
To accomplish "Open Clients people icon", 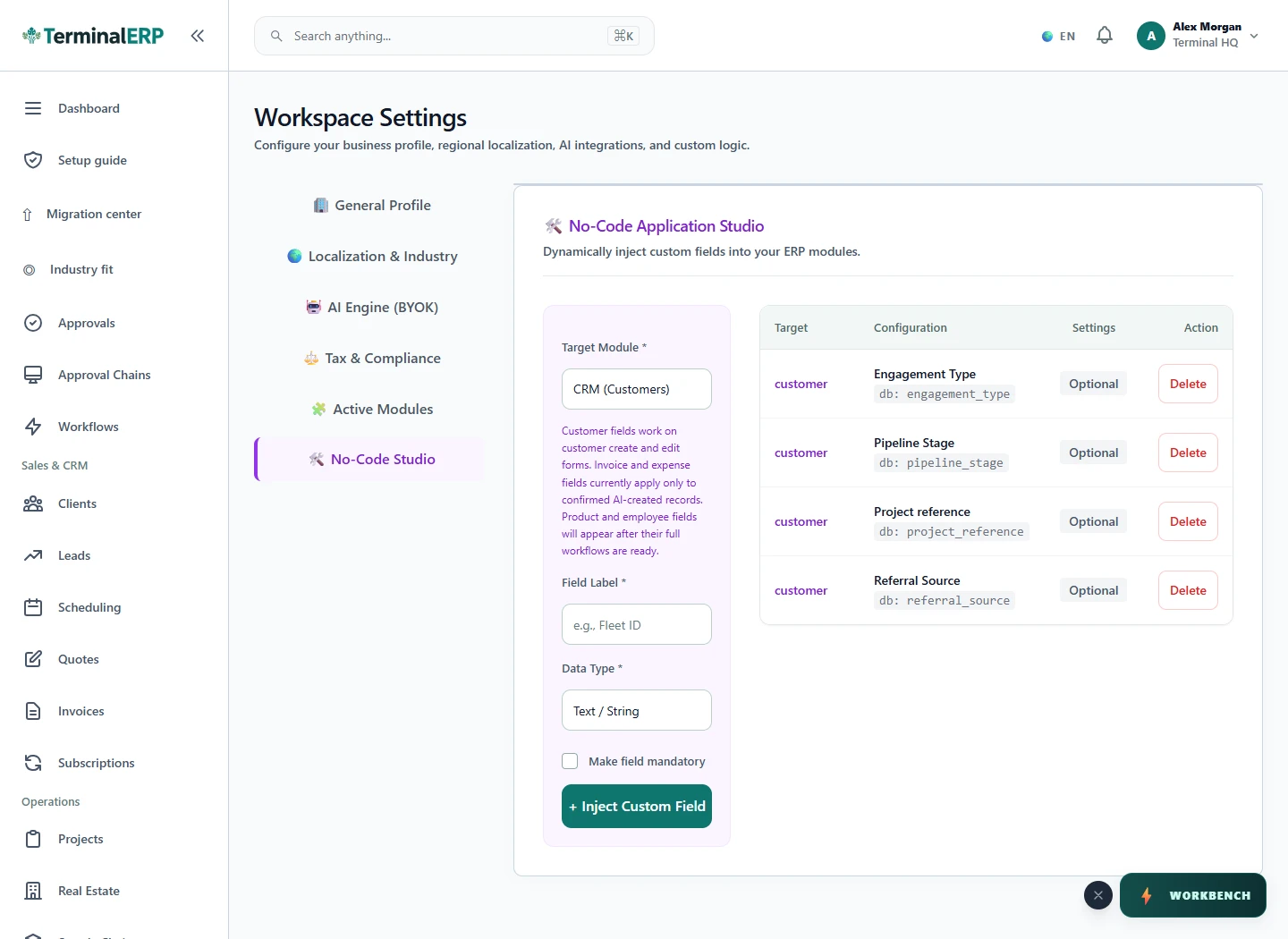I will pyautogui.click(x=33, y=503).
